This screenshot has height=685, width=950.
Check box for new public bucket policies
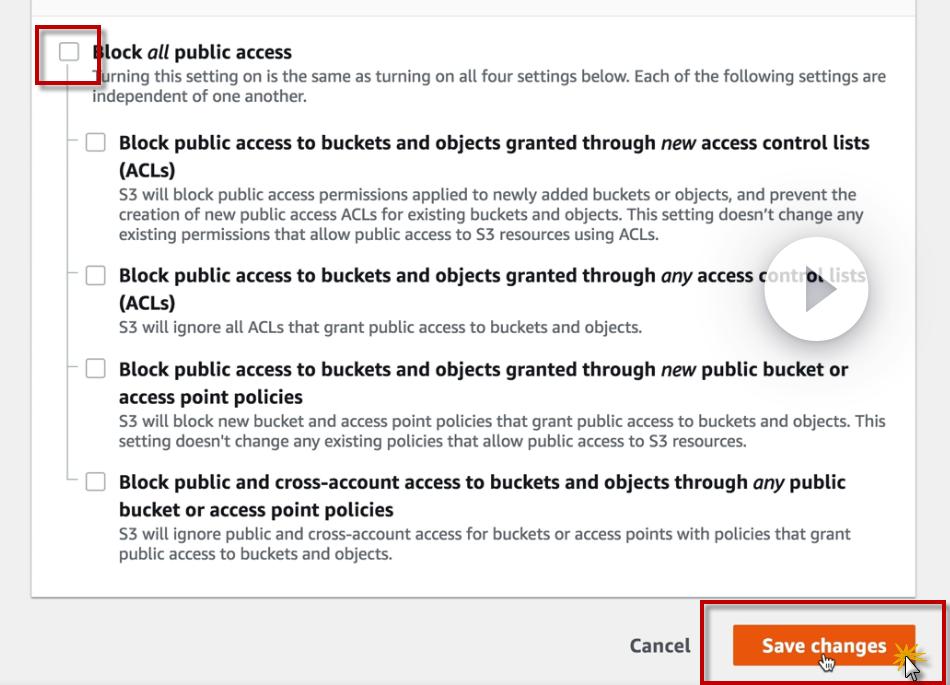95,368
